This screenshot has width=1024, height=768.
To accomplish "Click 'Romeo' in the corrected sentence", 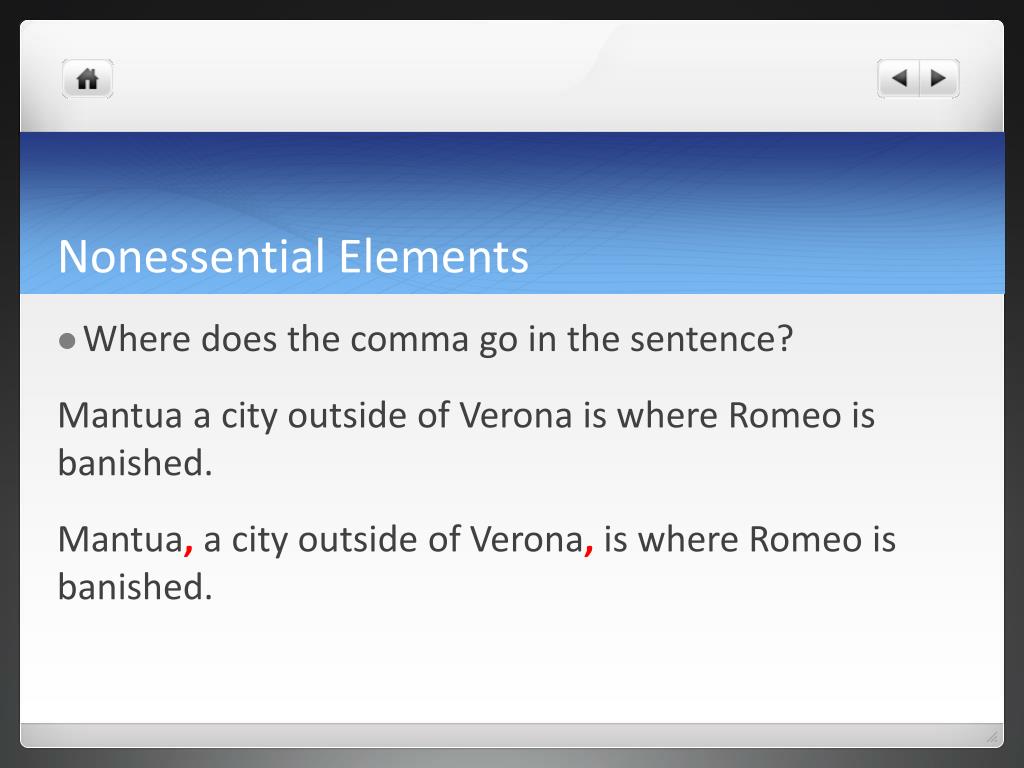I will tap(805, 539).
